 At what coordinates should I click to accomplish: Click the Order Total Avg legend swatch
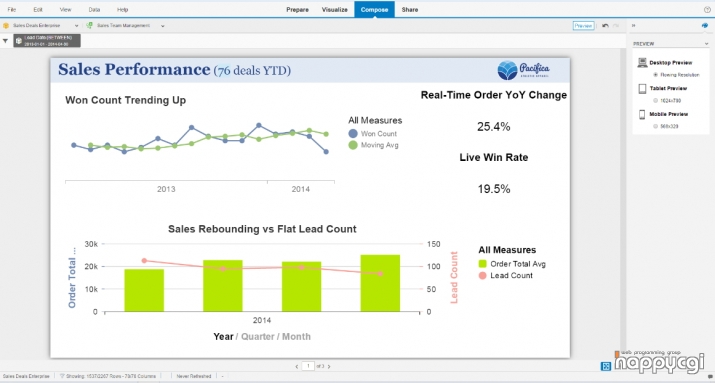[x=483, y=264]
